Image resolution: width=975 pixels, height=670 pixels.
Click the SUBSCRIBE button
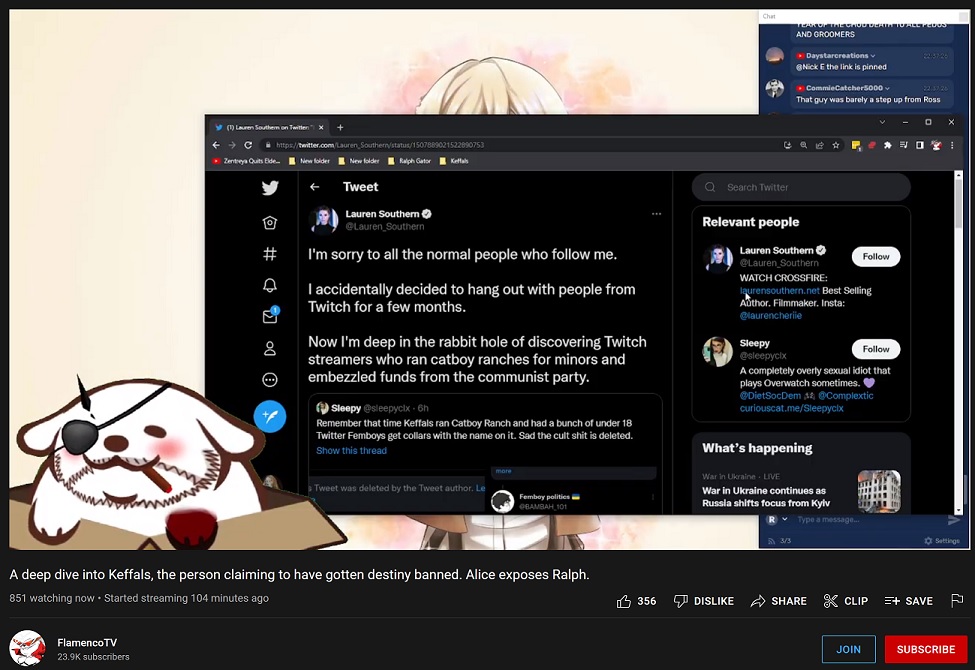click(x=925, y=649)
